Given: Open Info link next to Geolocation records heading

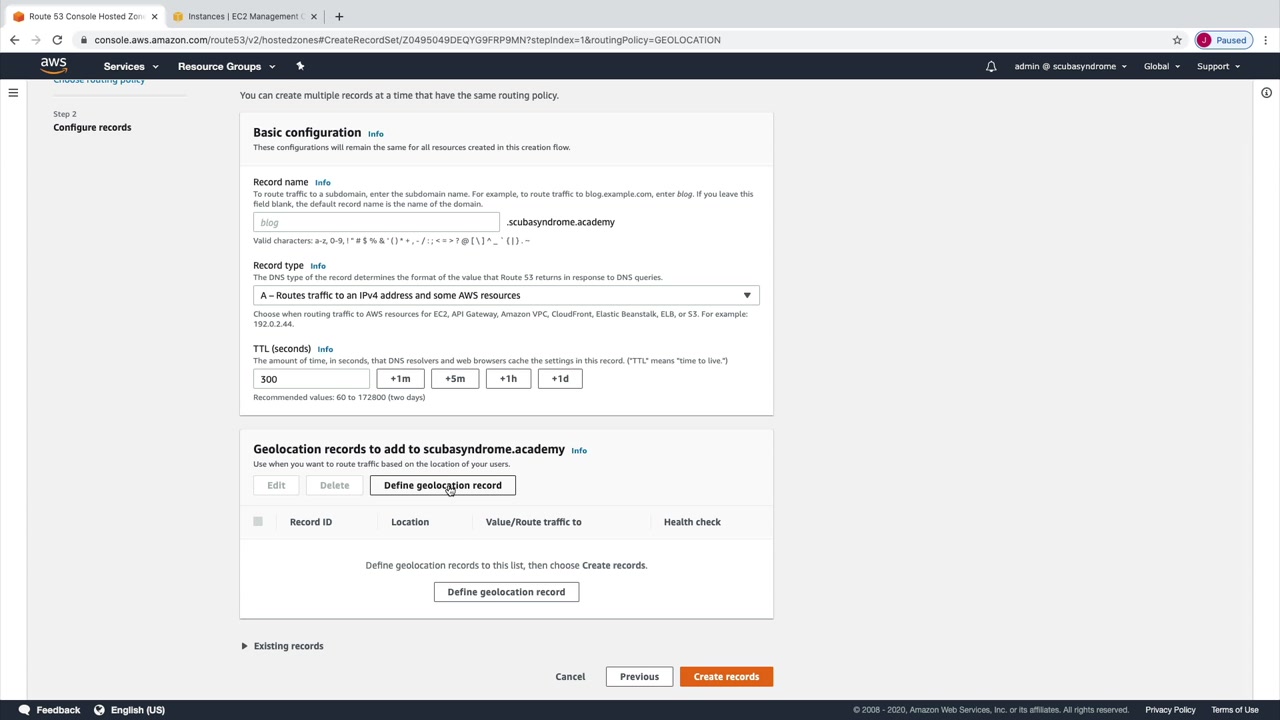Looking at the screenshot, I should tap(579, 451).
